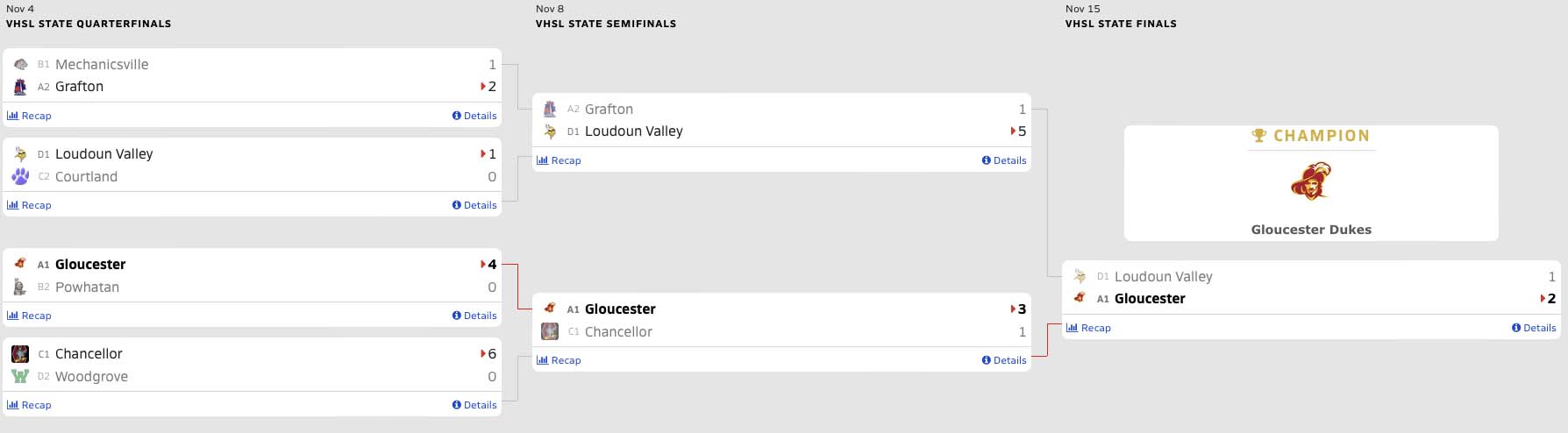The height and width of the screenshot is (433, 1568).
Task: Click Powhatan team logo
Action: point(20,287)
